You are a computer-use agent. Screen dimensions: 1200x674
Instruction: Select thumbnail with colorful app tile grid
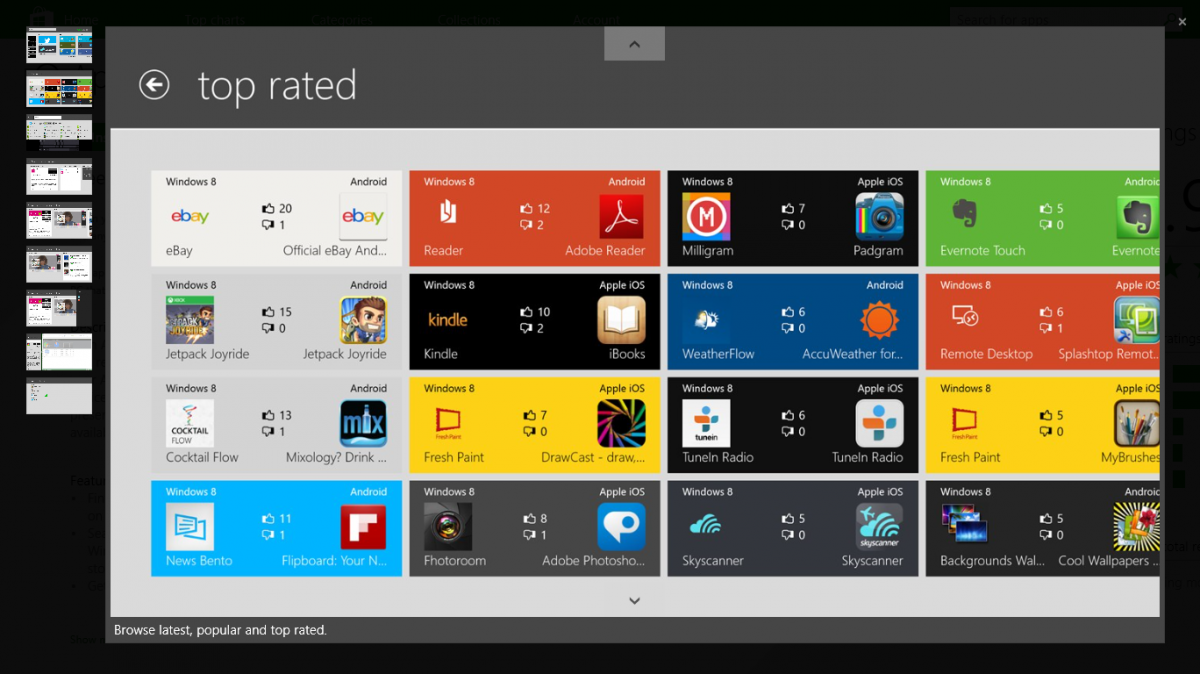click(59, 89)
